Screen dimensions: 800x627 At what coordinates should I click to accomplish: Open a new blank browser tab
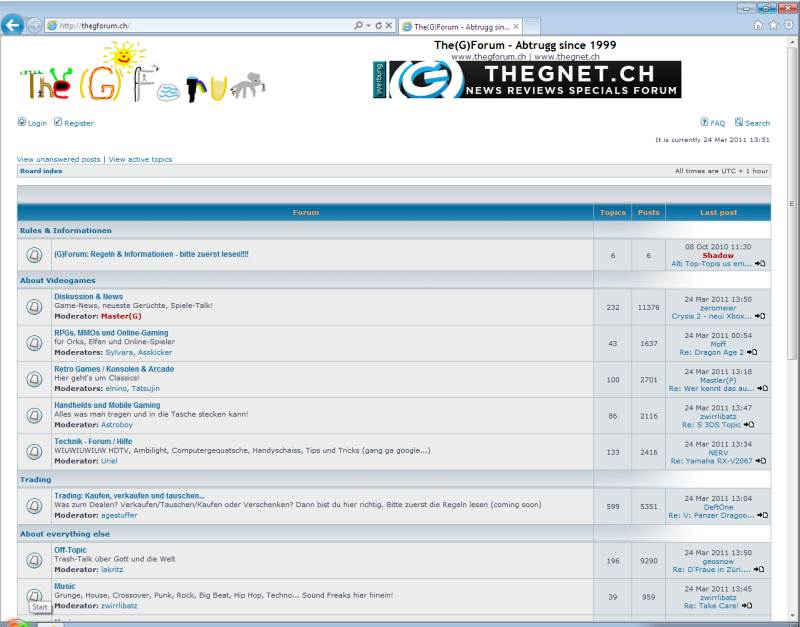(x=532, y=27)
